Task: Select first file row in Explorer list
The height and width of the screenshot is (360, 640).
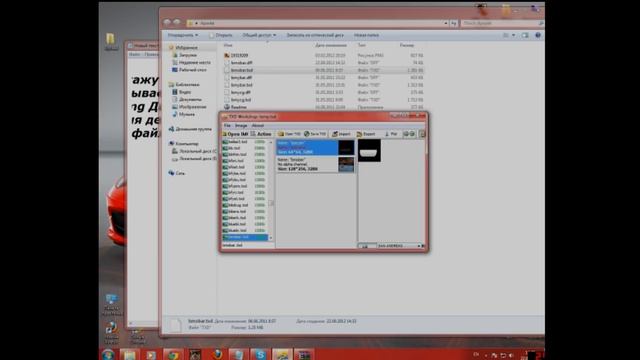Action: pyautogui.click(x=323, y=55)
